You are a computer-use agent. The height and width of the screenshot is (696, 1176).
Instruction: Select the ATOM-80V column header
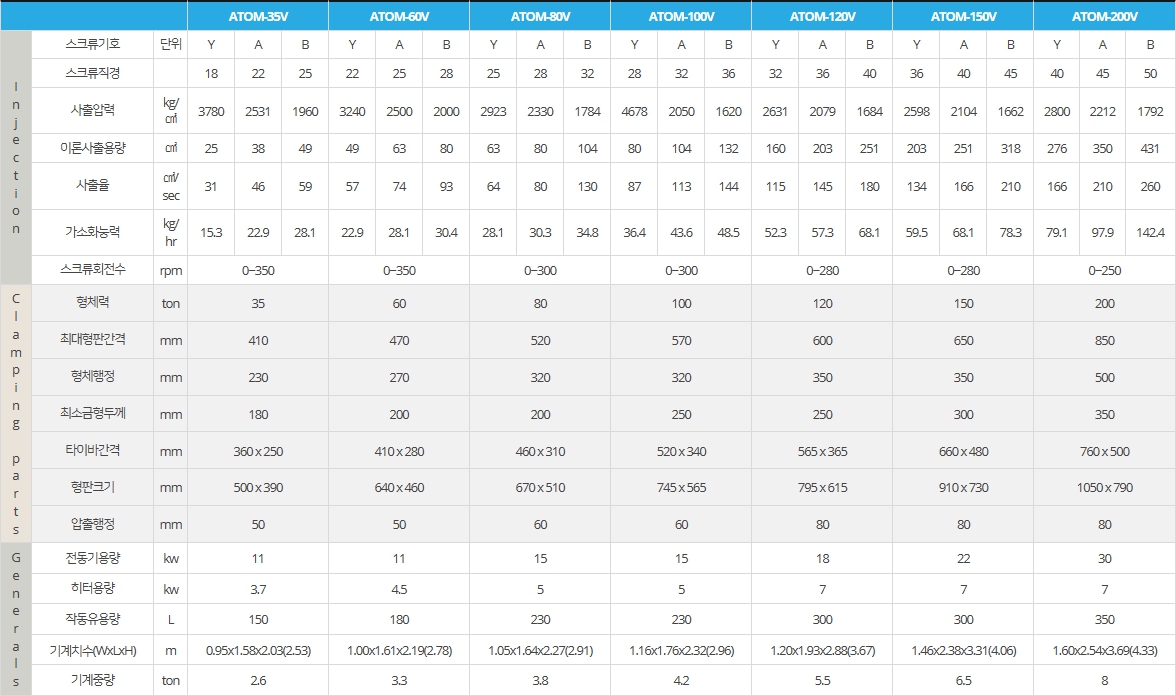point(540,16)
